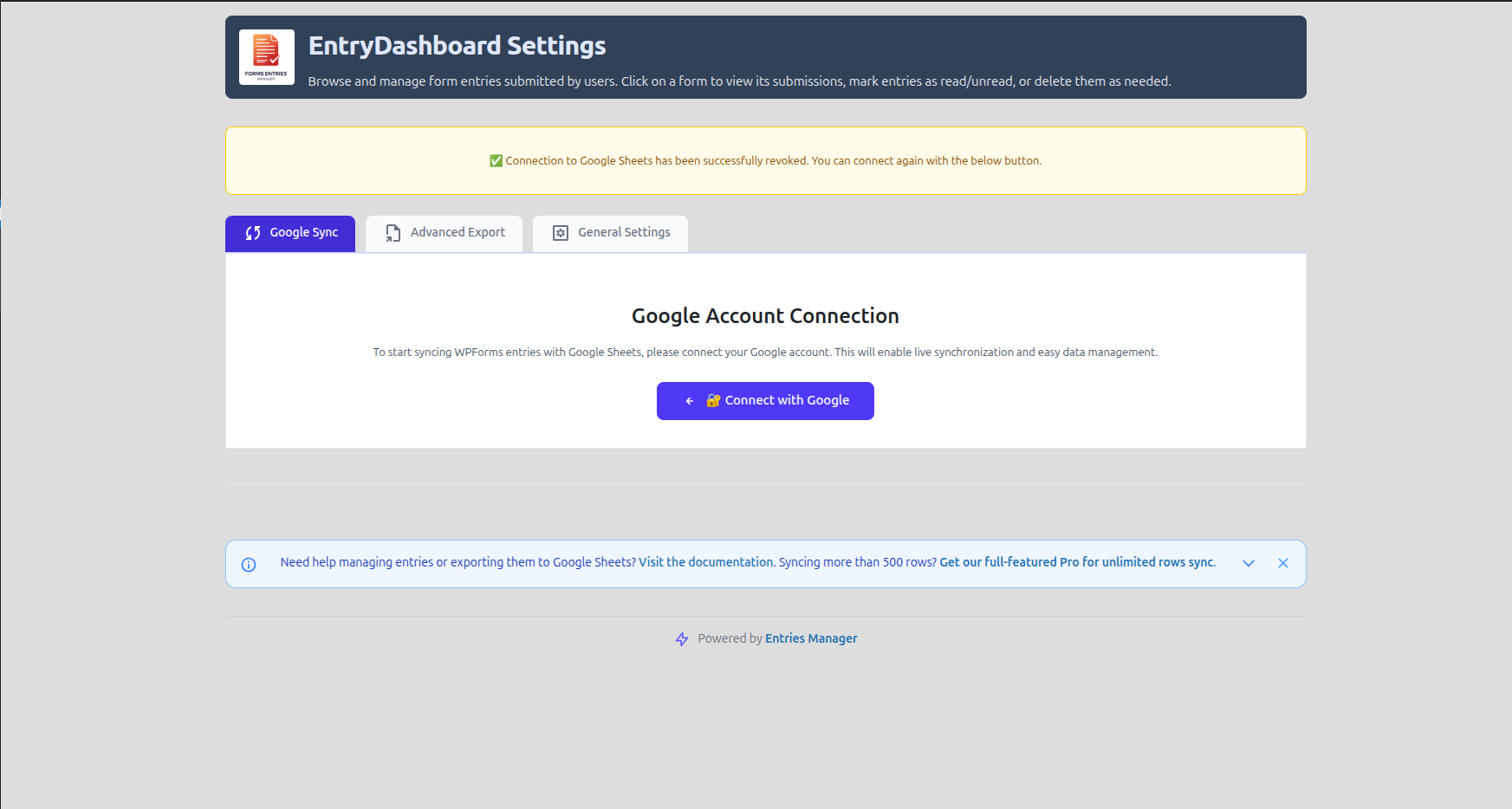Click the back arrow inside the Connect button
This screenshot has width=1512, height=809.
[x=689, y=400]
